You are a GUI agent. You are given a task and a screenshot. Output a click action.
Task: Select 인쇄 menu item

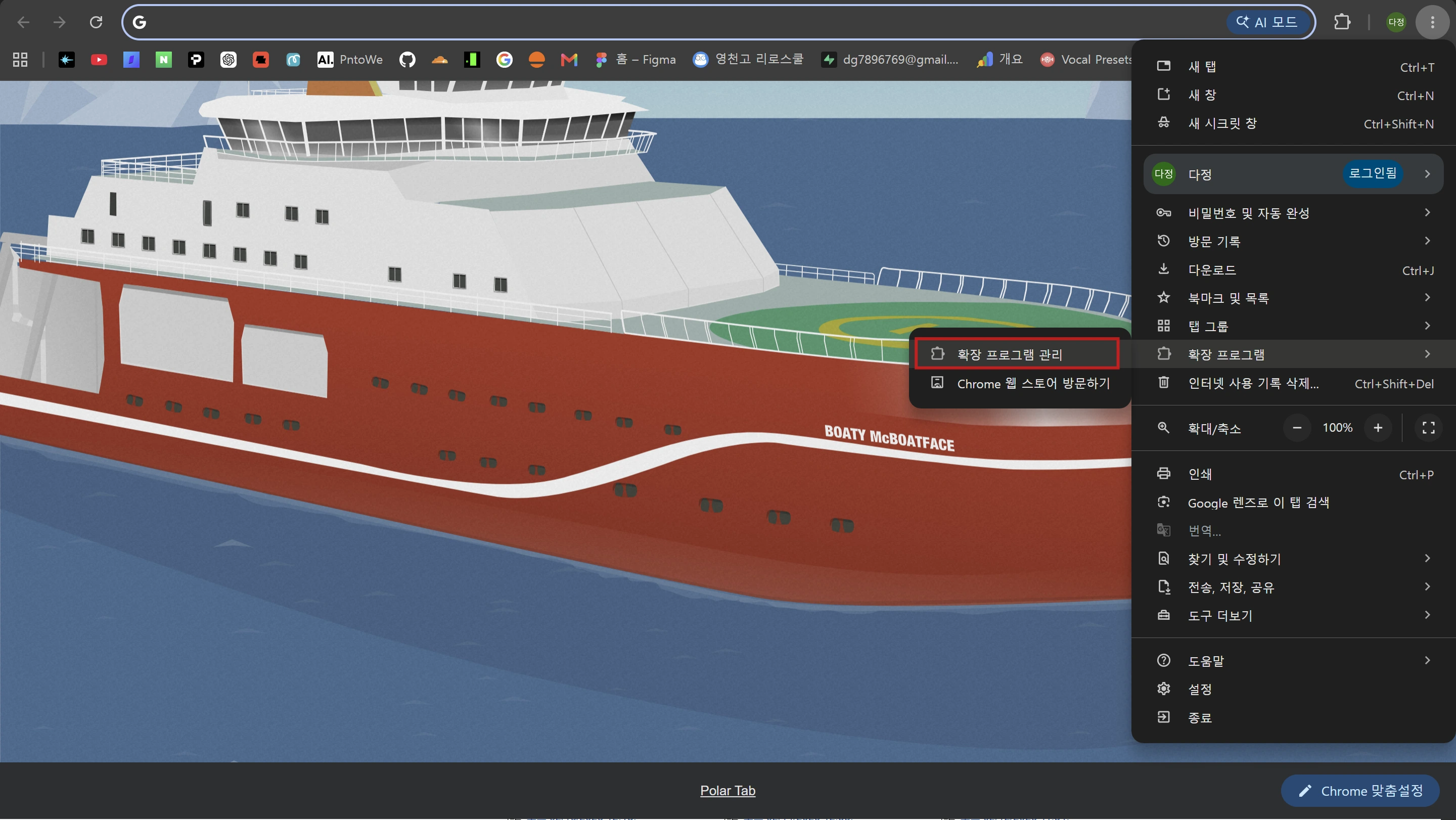click(1293, 474)
